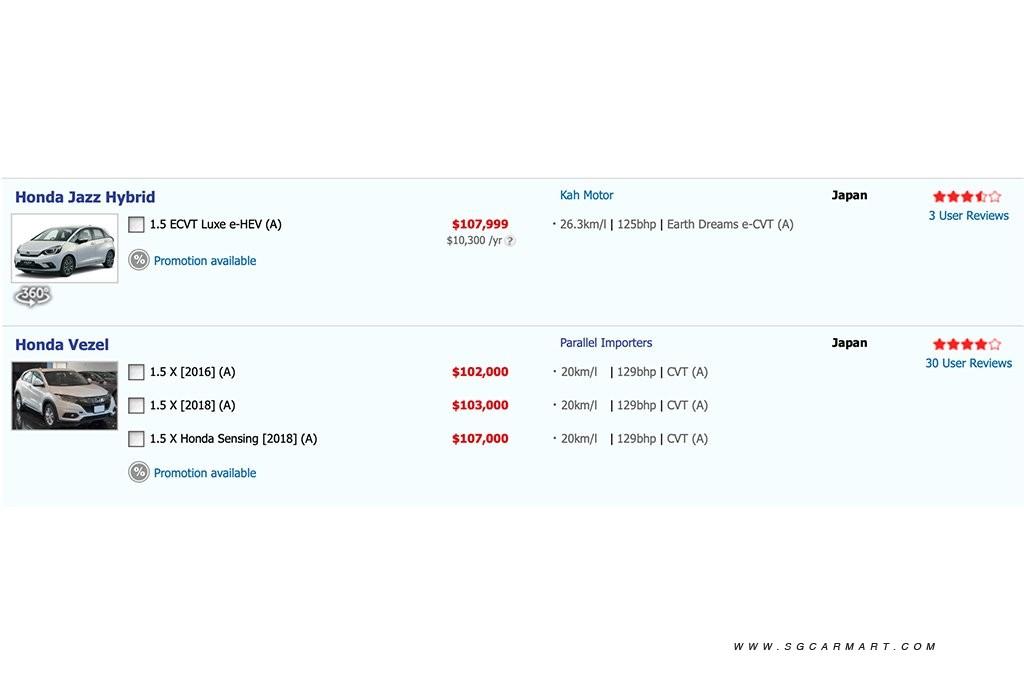This screenshot has width=1024, height=683.
Task: Open the 30 User Reviews link
Action: point(968,363)
